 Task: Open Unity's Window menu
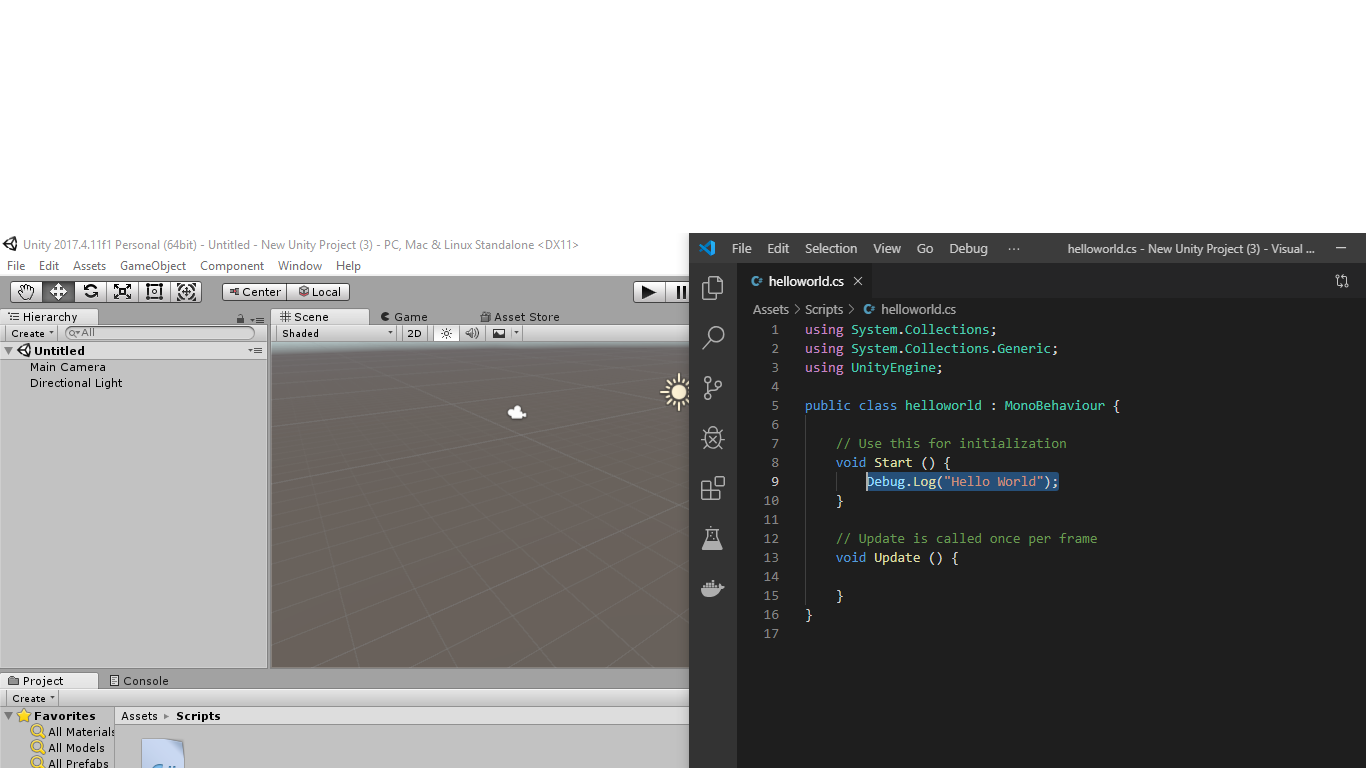[x=300, y=266]
